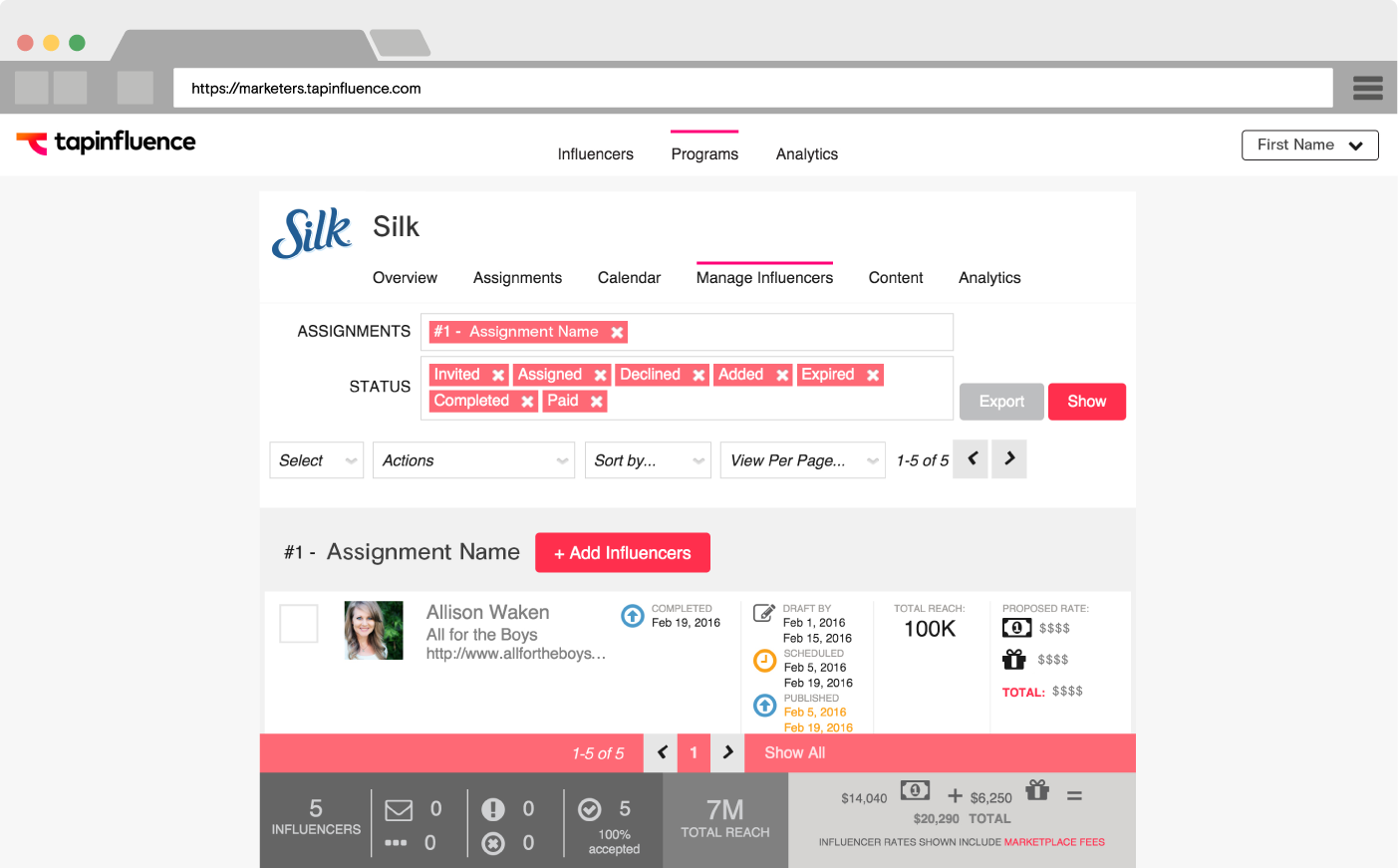Viewport: 1398px width, 868px height.
Task: Remove the Expired status tag
Action: [x=873, y=375]
